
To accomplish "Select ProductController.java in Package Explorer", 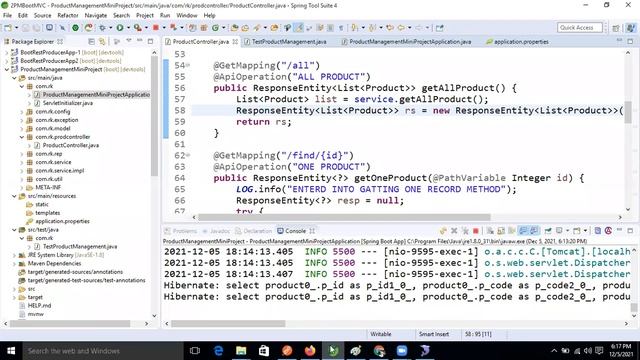I will click(71, 145).
